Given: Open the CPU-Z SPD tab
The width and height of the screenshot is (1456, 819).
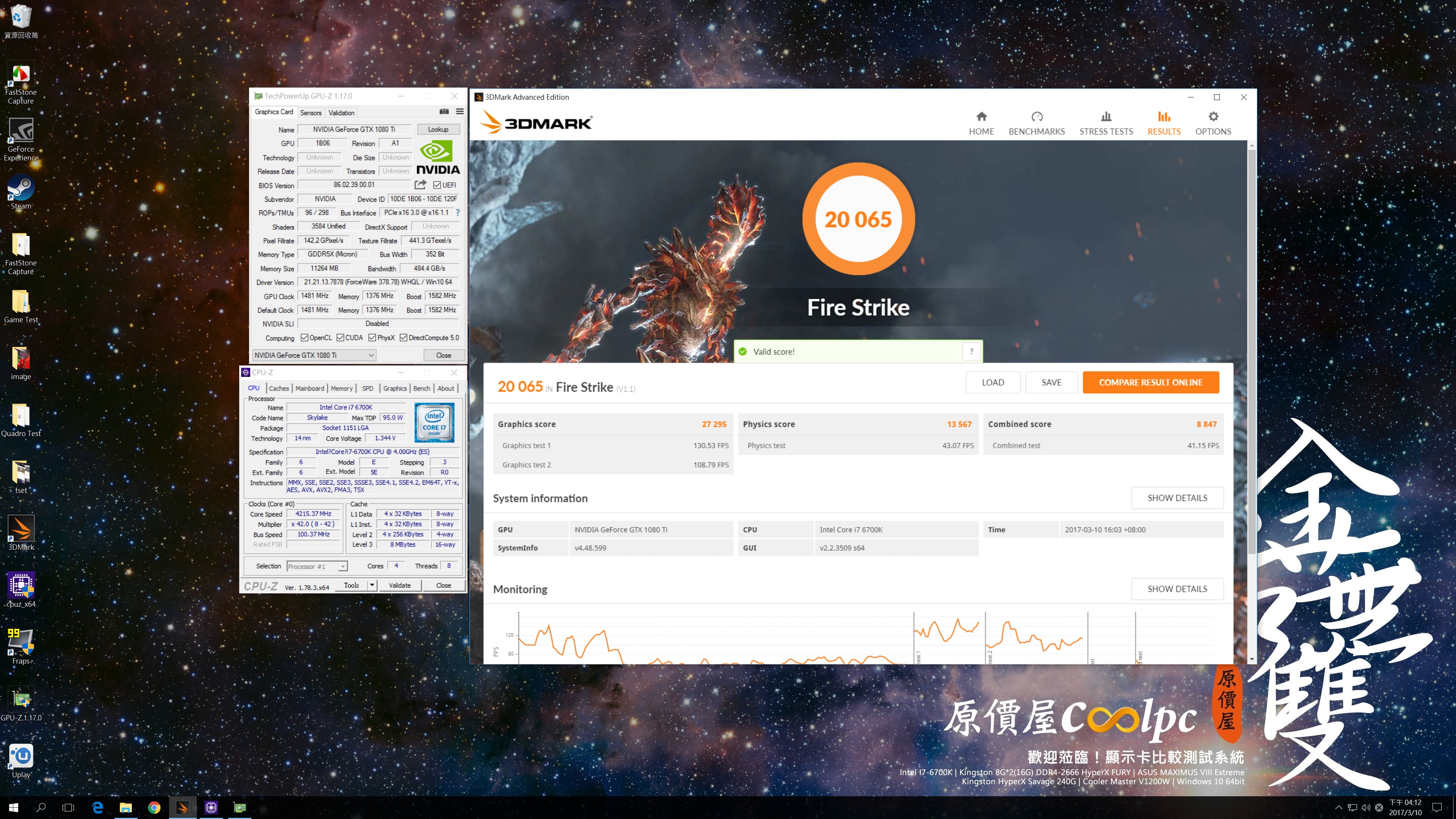Looking at the screenshot, I should coord(367,388).
